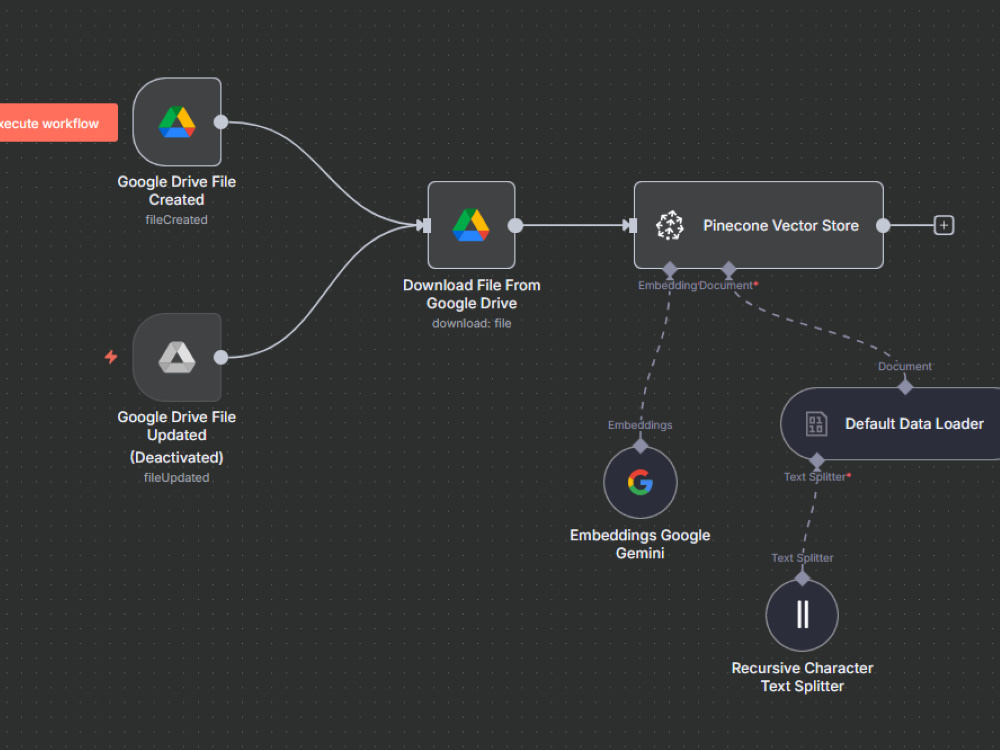The height and width of the screenshot is (750, 1000).
Task: Click the 'Google Drive File Updated (Deactivated)' label
Action: point(177,437)
